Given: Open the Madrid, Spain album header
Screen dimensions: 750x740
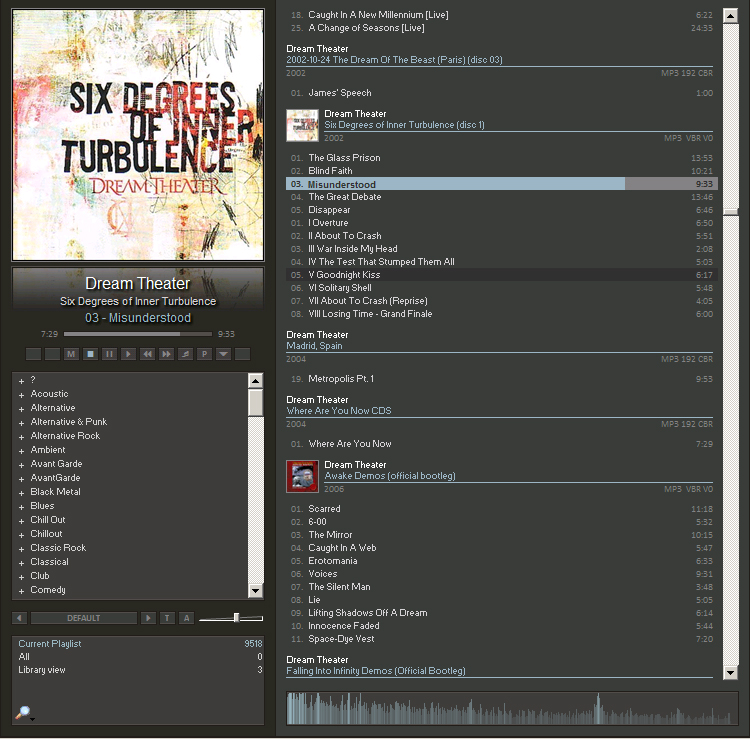Looking at the screenshot, I should point(314,346).
